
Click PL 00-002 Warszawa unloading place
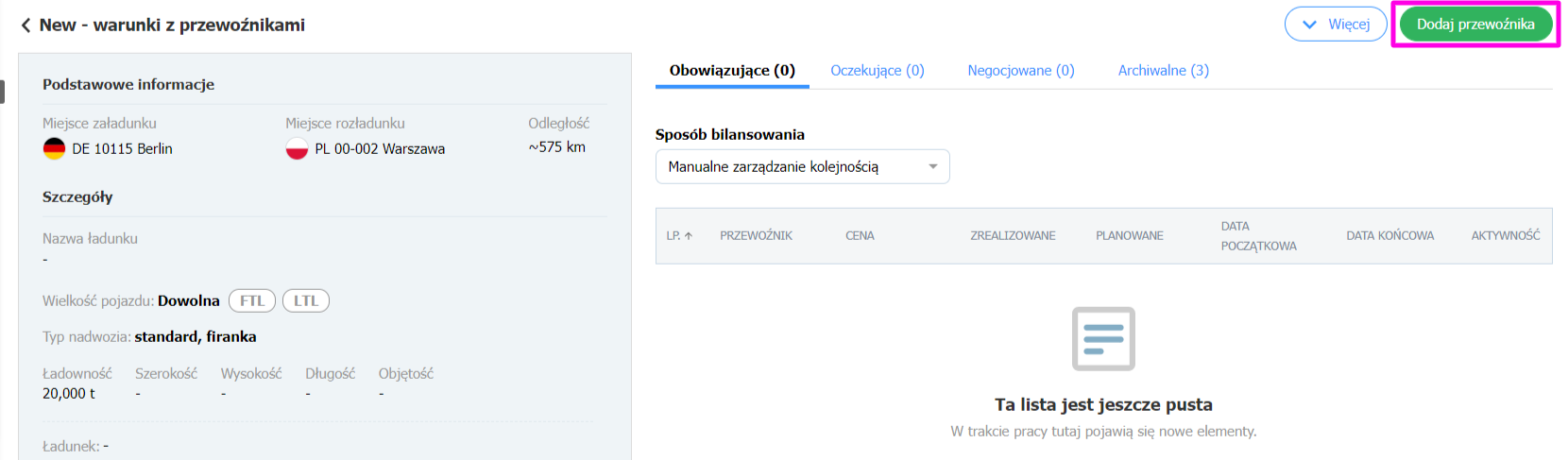point(380,149)
